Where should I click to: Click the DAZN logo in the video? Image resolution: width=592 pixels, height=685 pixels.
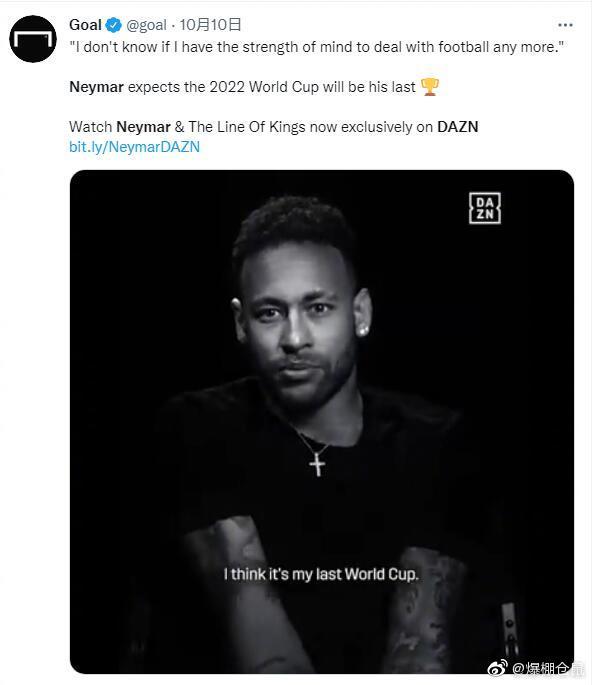(485, 208)
